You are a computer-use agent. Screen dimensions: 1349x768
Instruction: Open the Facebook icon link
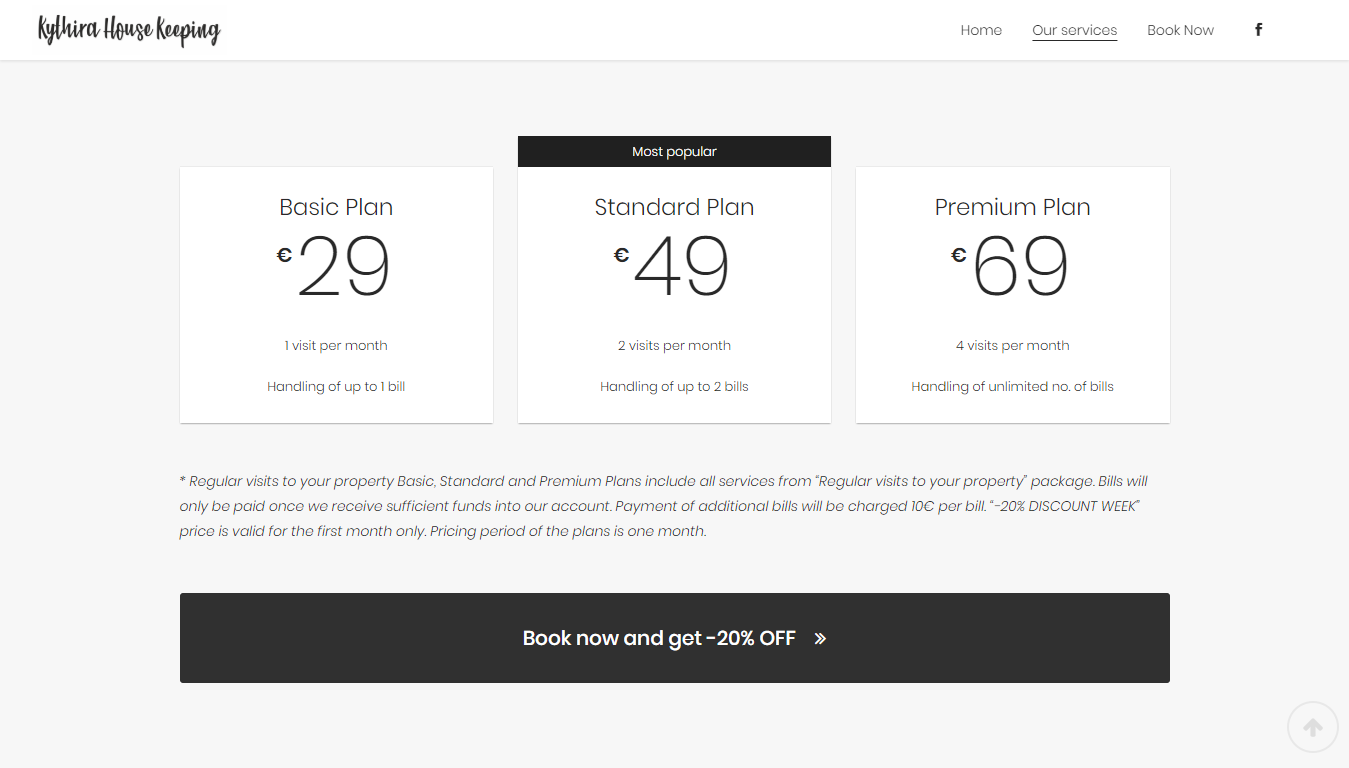pyautogui.click(x=1258, y=30)
